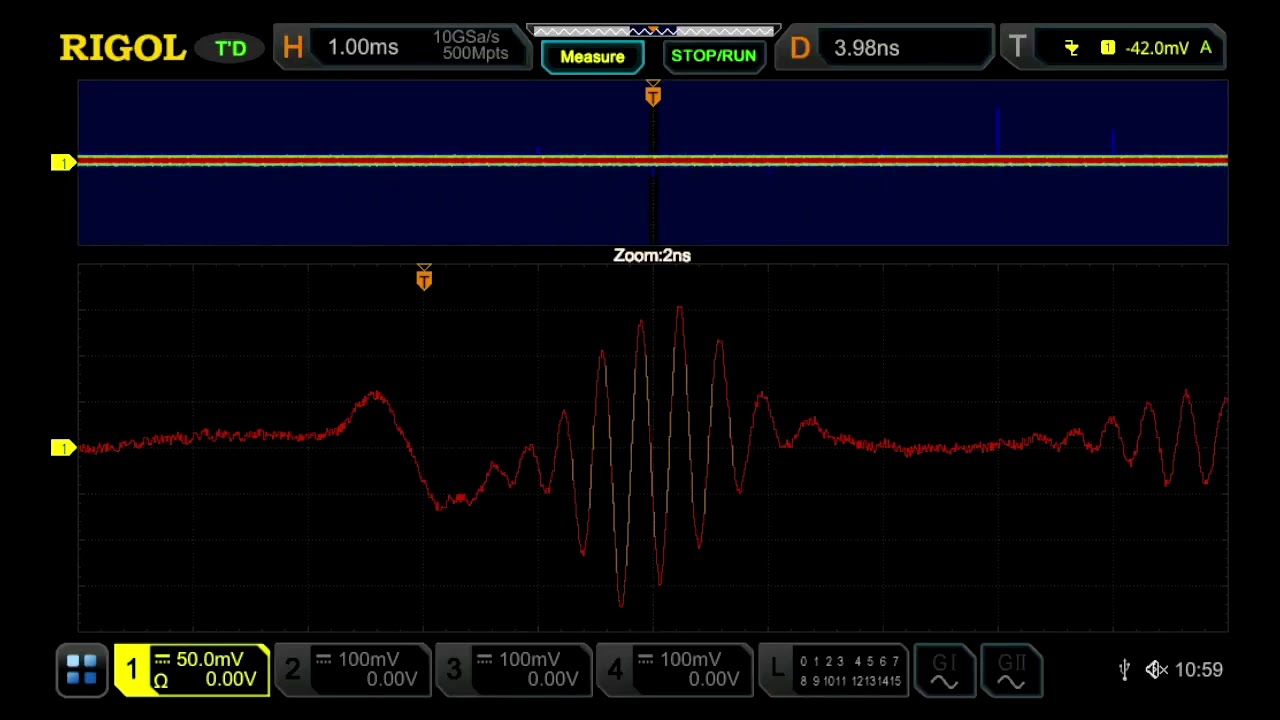
Task: Toggle channel 3 100mV tab
Action: (x=513, y=670)
